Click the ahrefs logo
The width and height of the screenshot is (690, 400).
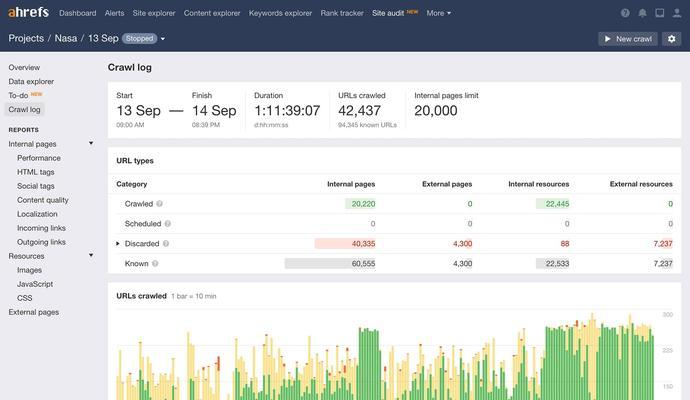tap(27, 13)
